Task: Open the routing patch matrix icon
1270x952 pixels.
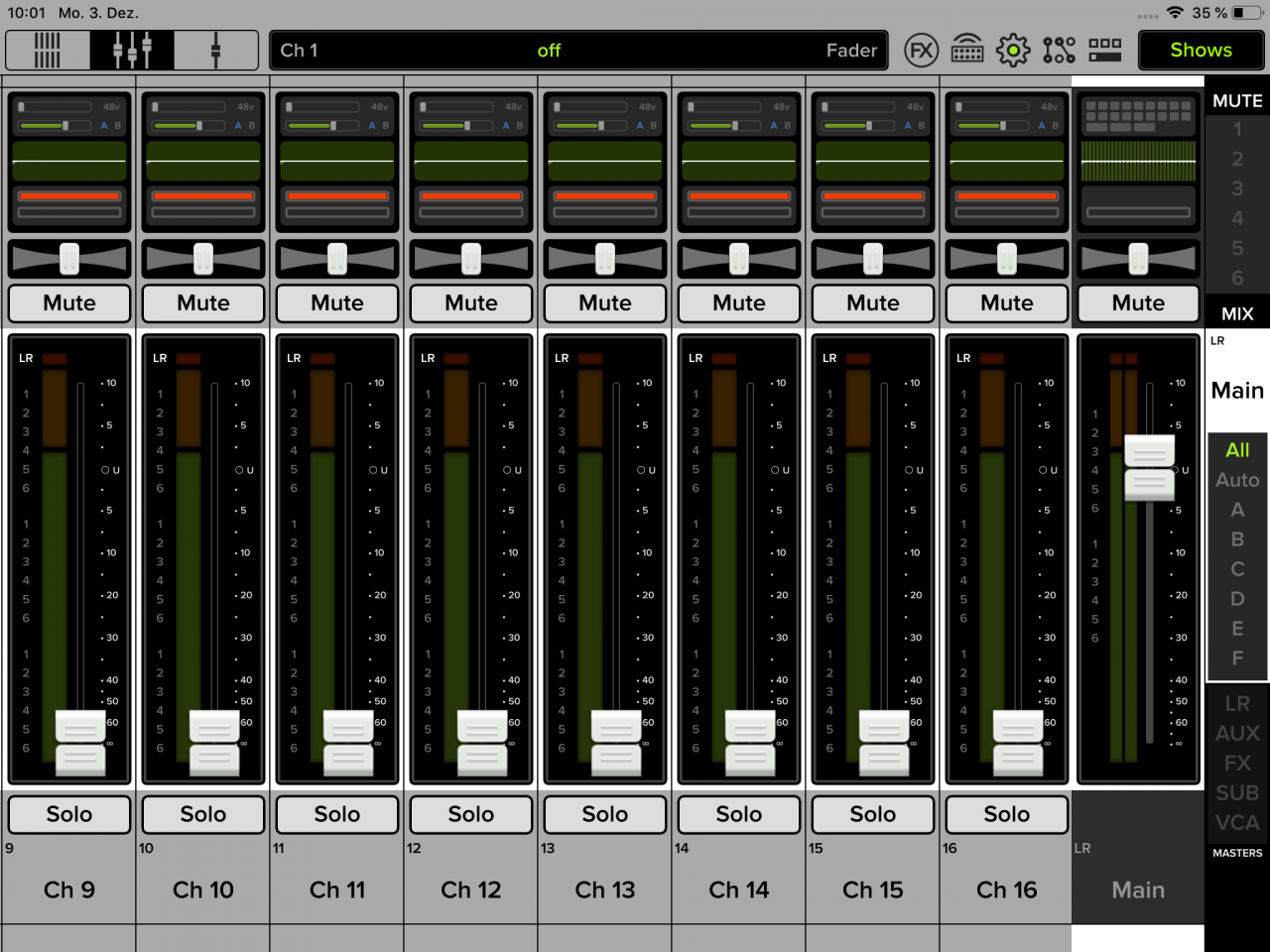Action: (1059, 51)
